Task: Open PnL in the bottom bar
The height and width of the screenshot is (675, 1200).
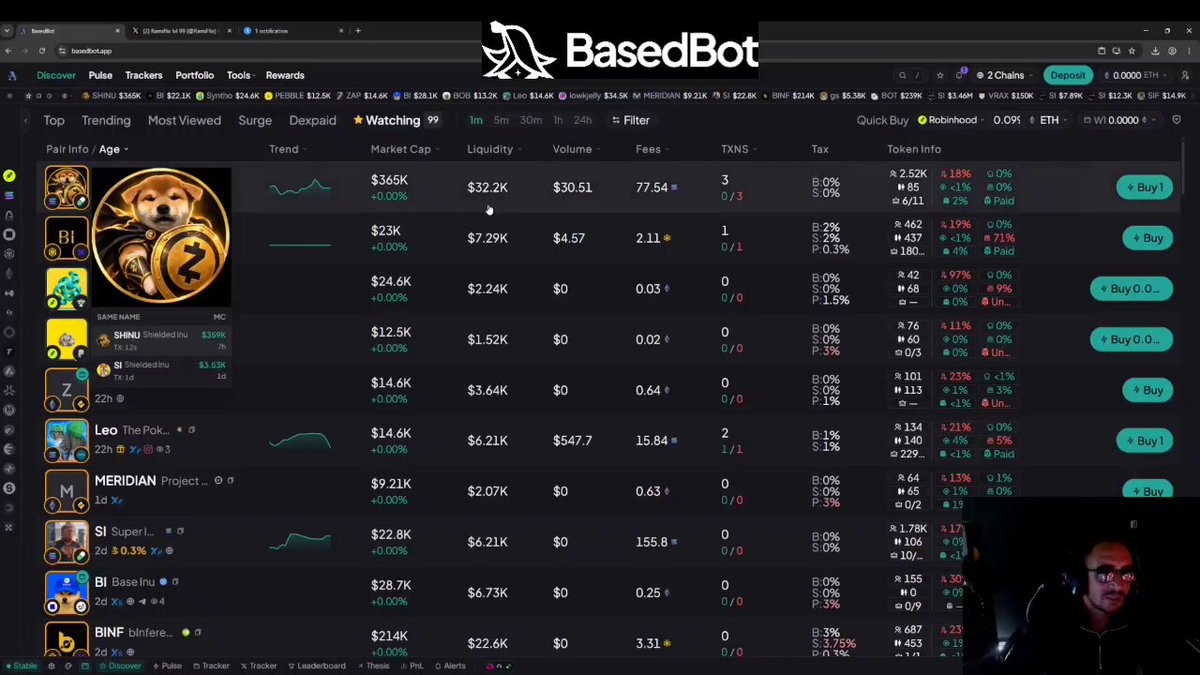Action: (x=411, y=666)
